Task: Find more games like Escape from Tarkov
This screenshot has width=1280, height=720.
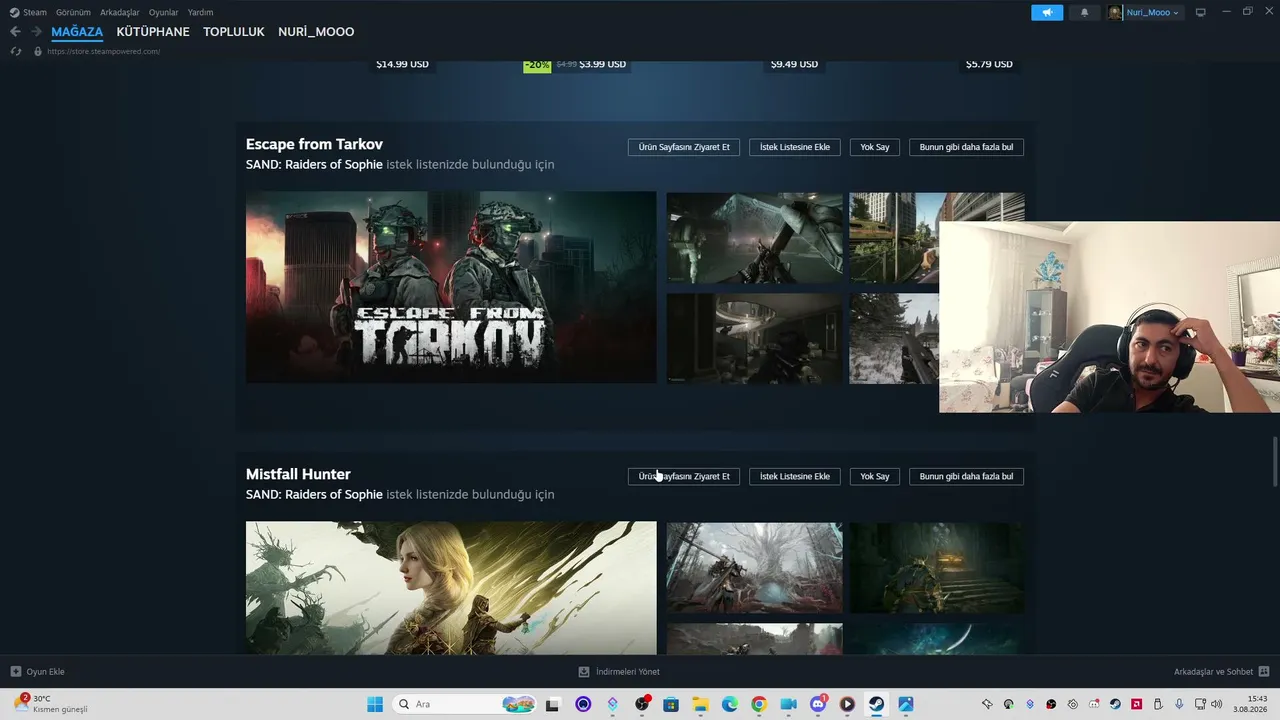Action: [x=966, y=147]
